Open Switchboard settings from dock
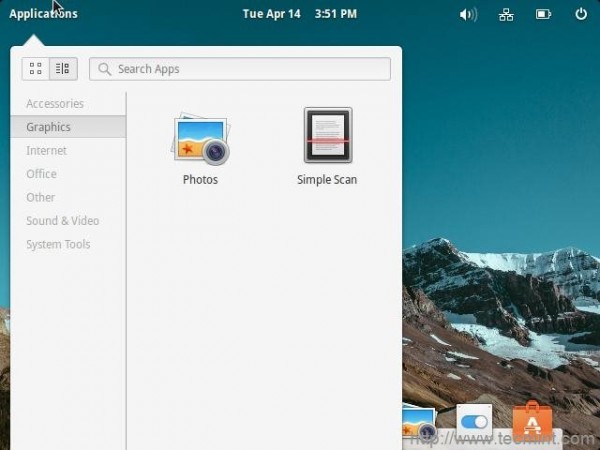600x450 pixels. coord(474,422)
